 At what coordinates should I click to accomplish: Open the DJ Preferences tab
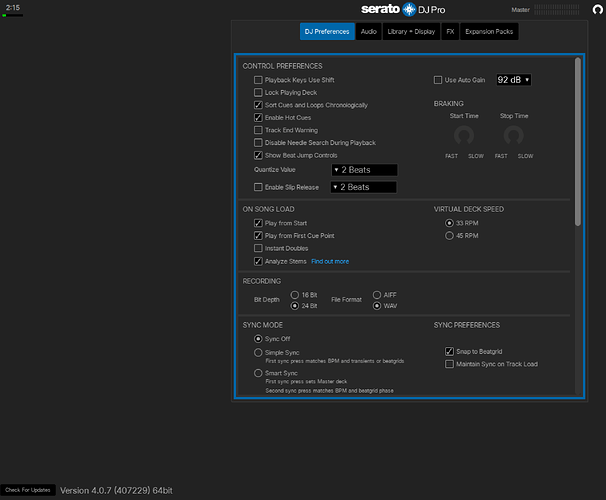point(327,31)
